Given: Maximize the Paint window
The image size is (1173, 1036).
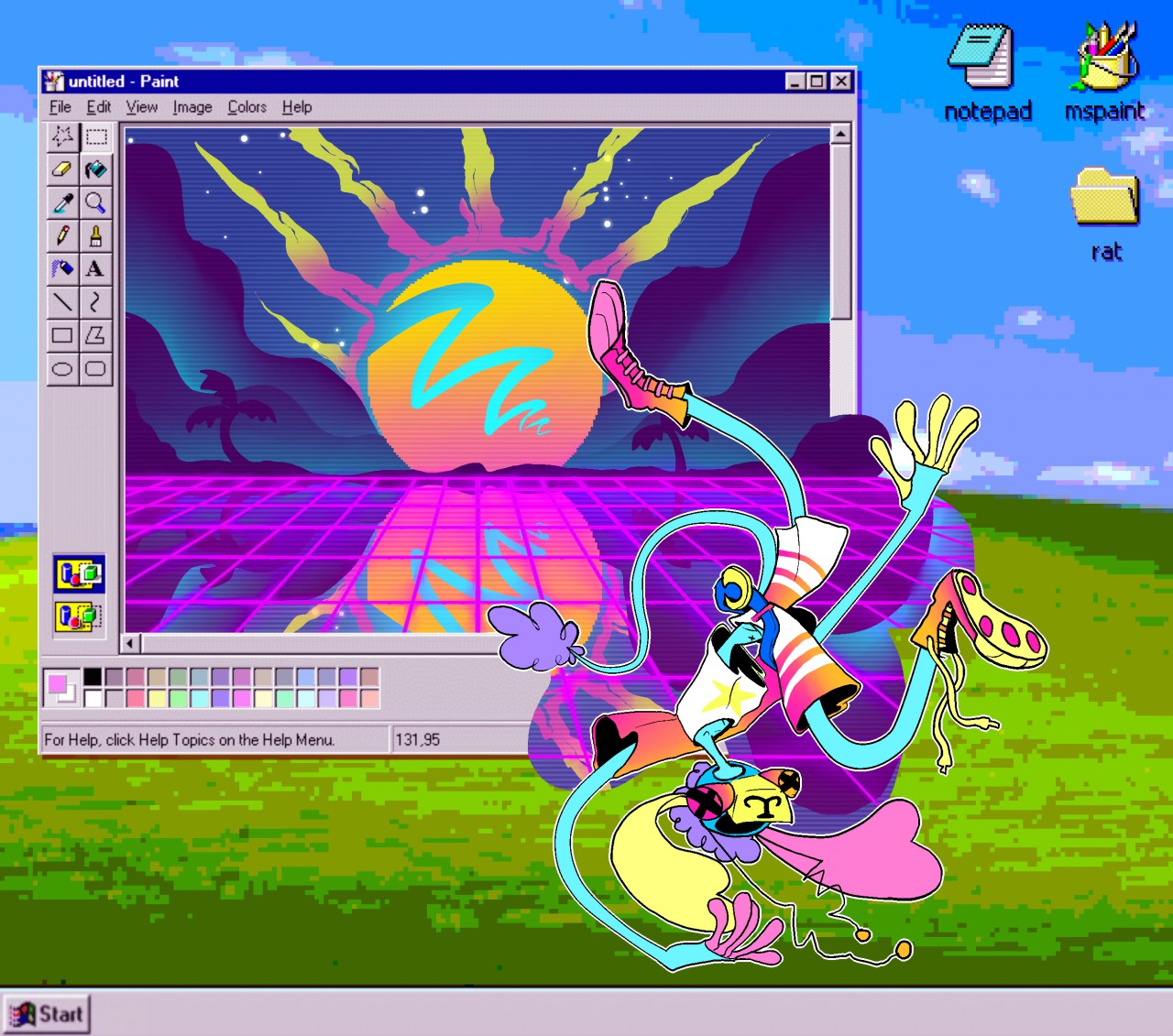Looking at the screenshot, I should click(x=817, y=82).
